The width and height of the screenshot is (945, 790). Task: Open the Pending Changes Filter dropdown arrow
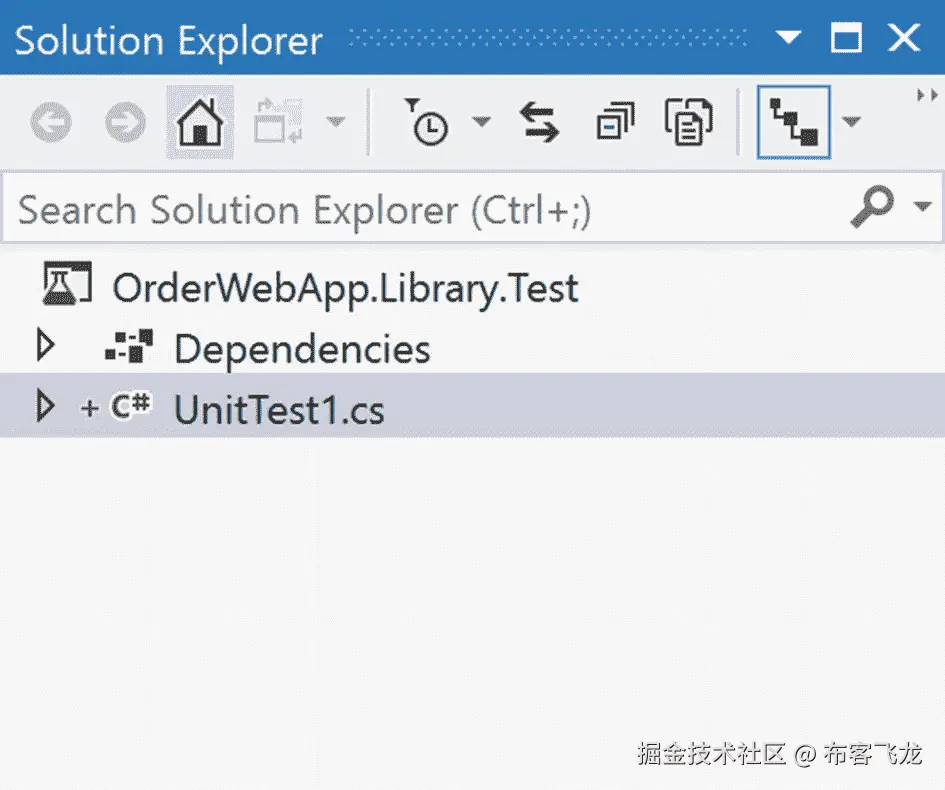click(x=483, y=122)
